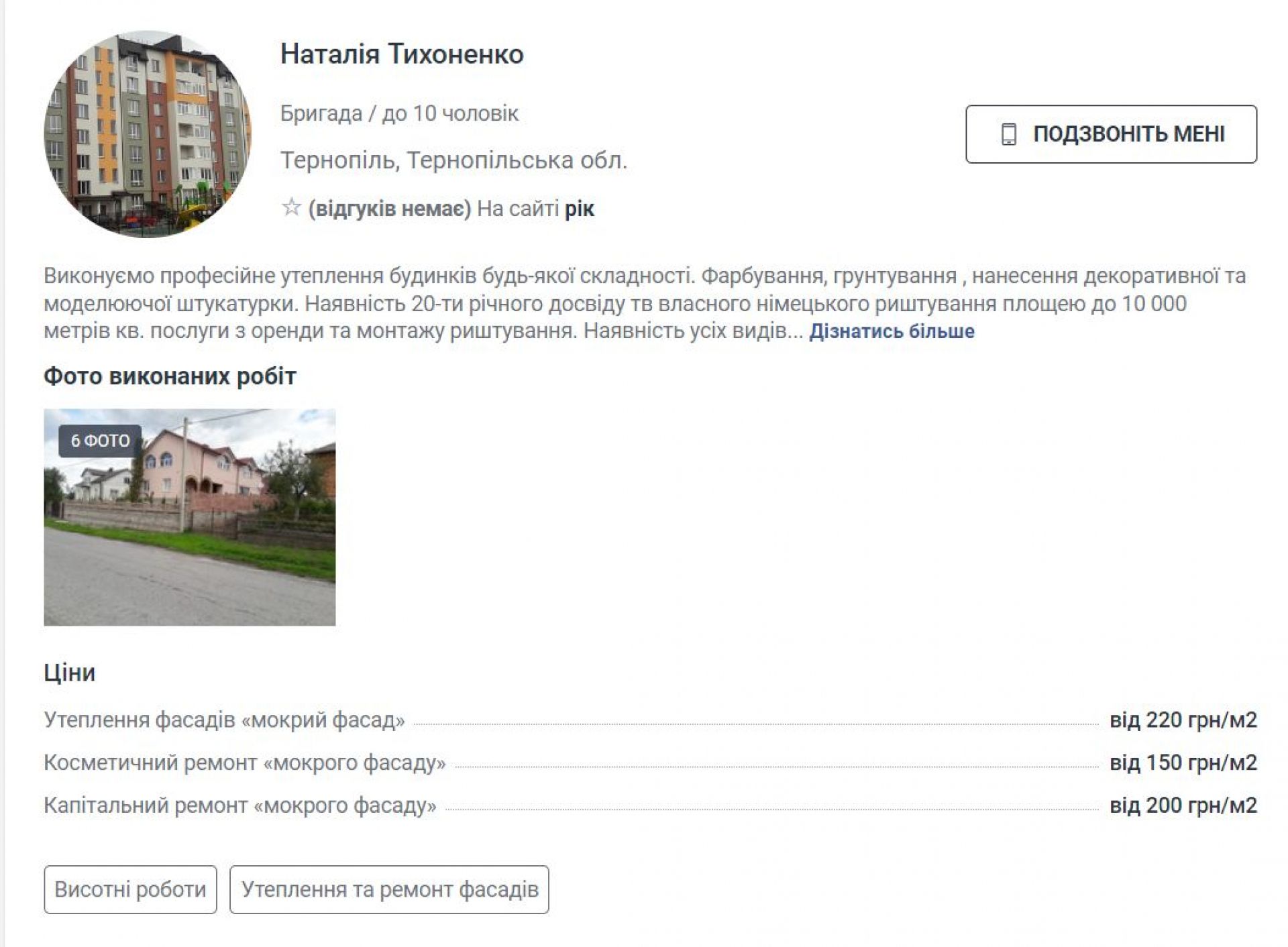Click the 6 ФОТО badge

point(100,441)
